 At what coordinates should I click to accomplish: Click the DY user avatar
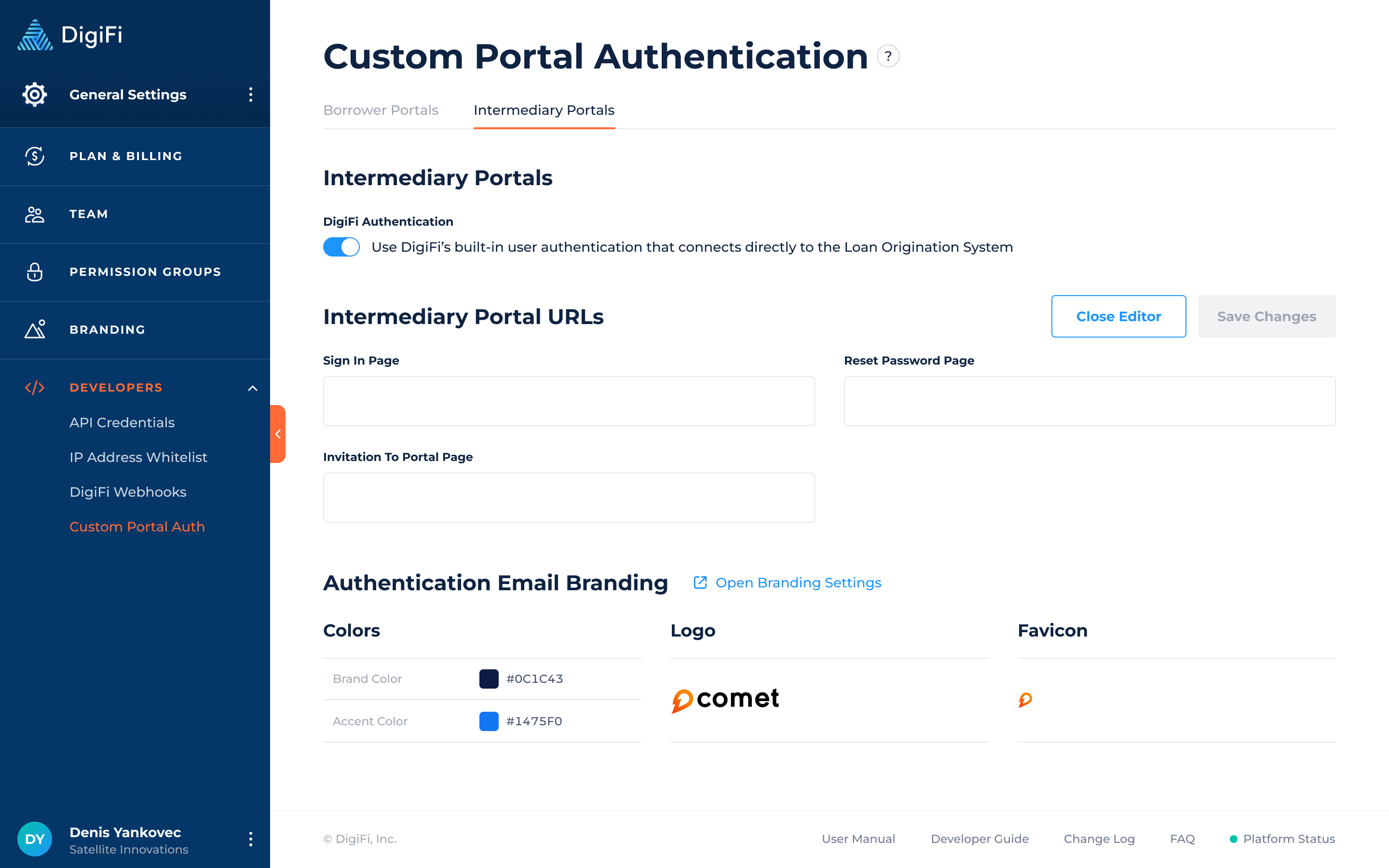(34, 839)
